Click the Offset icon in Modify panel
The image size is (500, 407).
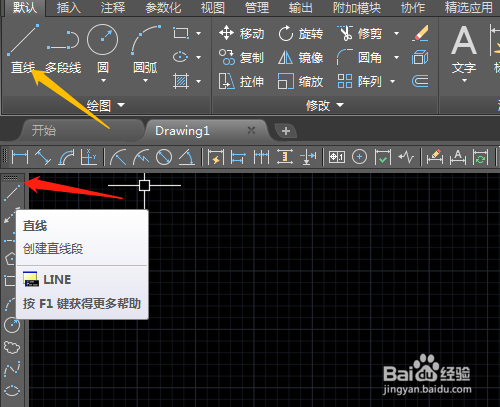click(x=420, y=81)
